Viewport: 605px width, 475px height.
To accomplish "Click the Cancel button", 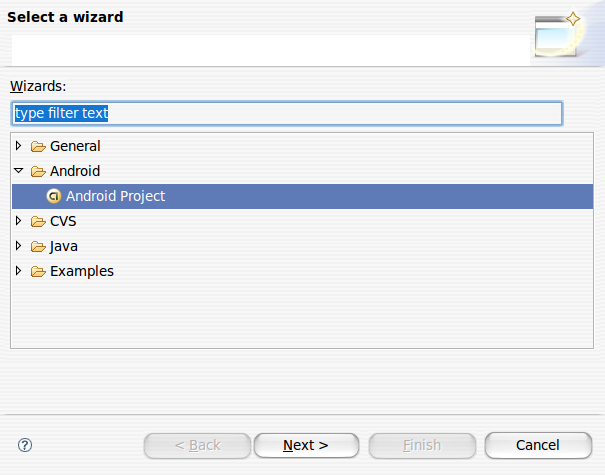I will pyautogui.click(x=538, y=445).
